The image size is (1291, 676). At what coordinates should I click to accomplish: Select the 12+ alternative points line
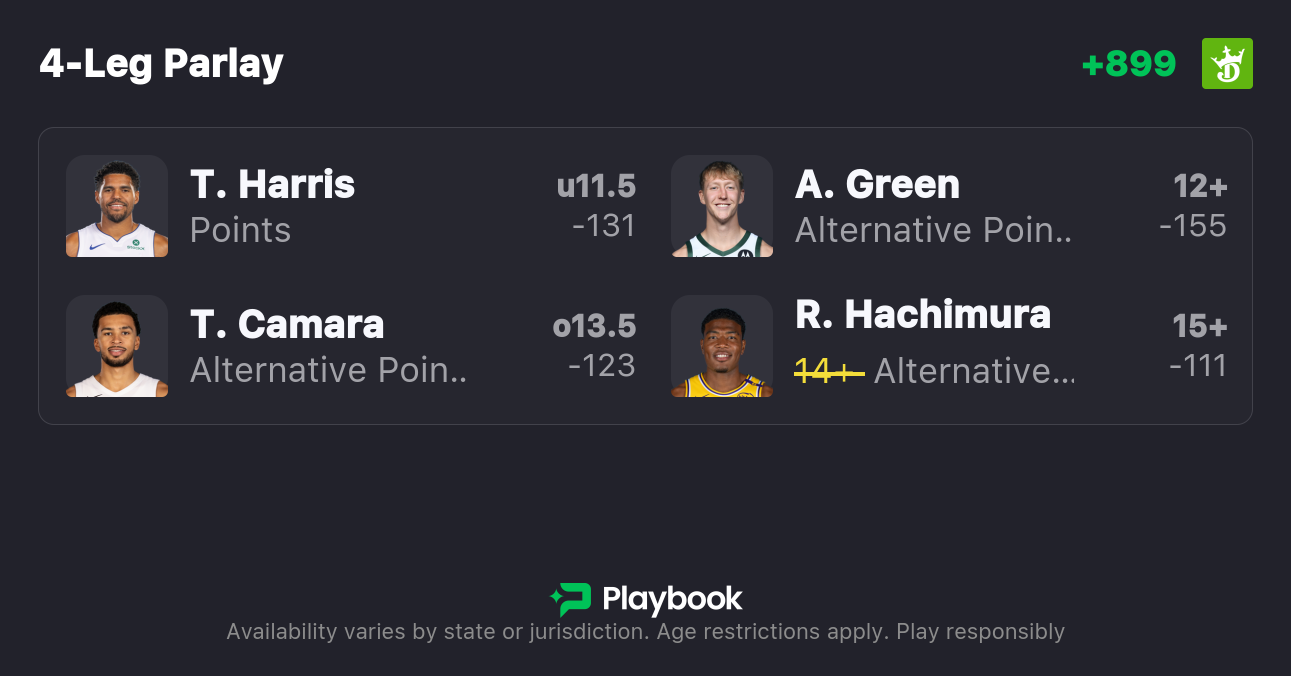pos(1200,187)
